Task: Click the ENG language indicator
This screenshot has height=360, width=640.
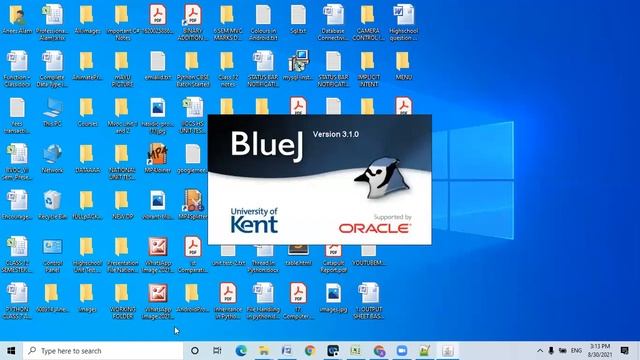Action: (x=576, y=351)
